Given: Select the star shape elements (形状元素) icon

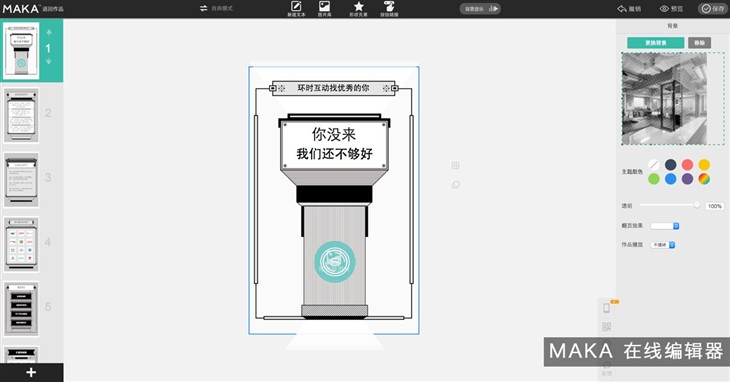Looking at the screenshot, I should [x=358, y=7].
